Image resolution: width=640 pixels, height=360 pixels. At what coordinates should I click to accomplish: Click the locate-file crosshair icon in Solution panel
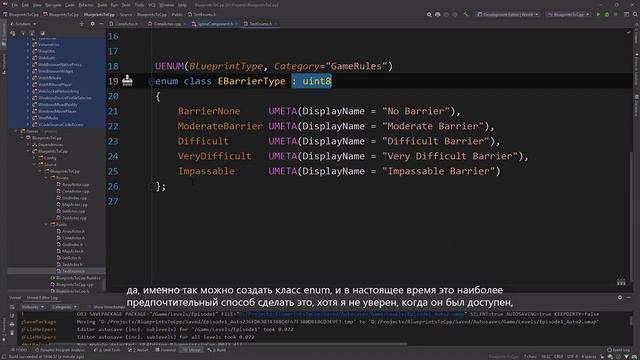pyautogui.click(x=82, y=24)
